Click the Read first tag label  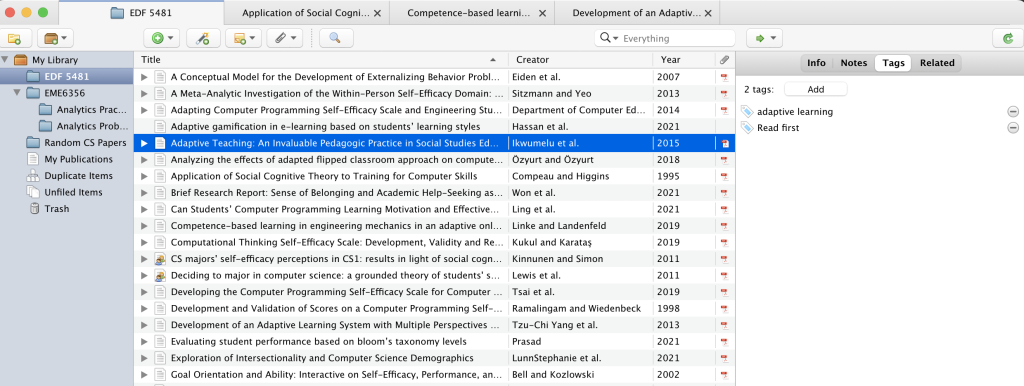tap(778, 128)
